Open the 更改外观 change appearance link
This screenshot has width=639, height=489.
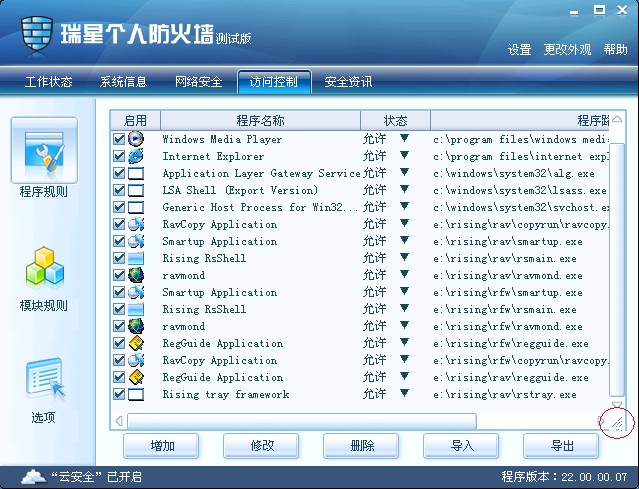567,50
